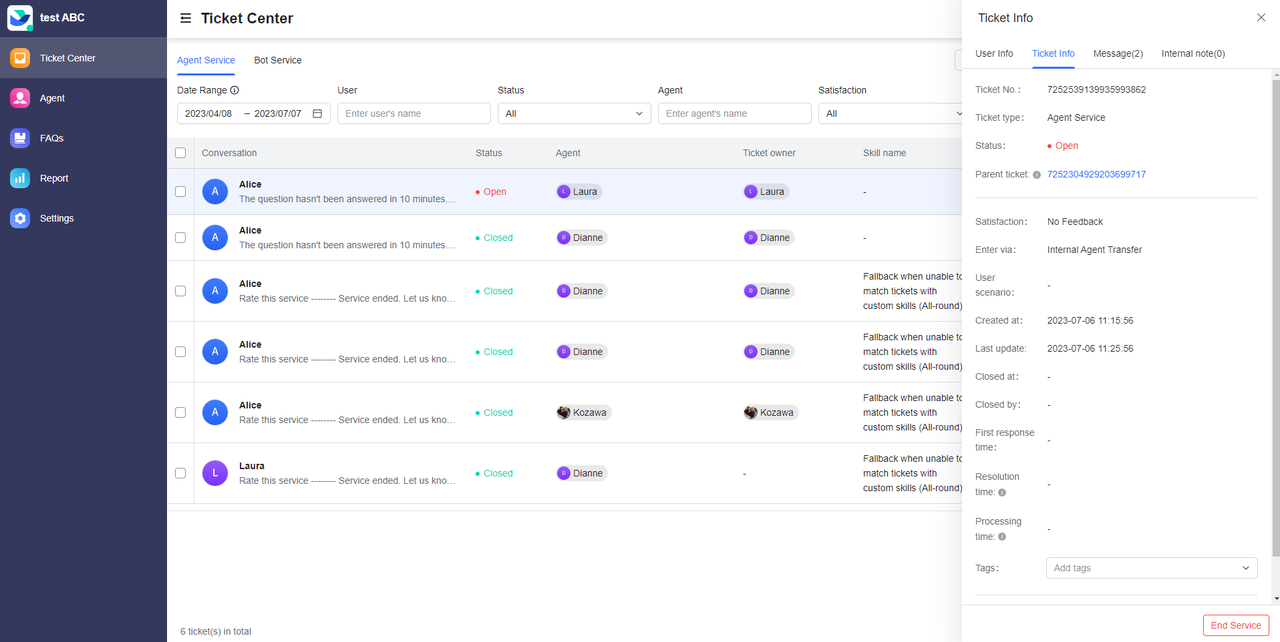Screen dimensions: 1280x642
Task: Click the Enter agent's name field
Action: tap(734, 114)
